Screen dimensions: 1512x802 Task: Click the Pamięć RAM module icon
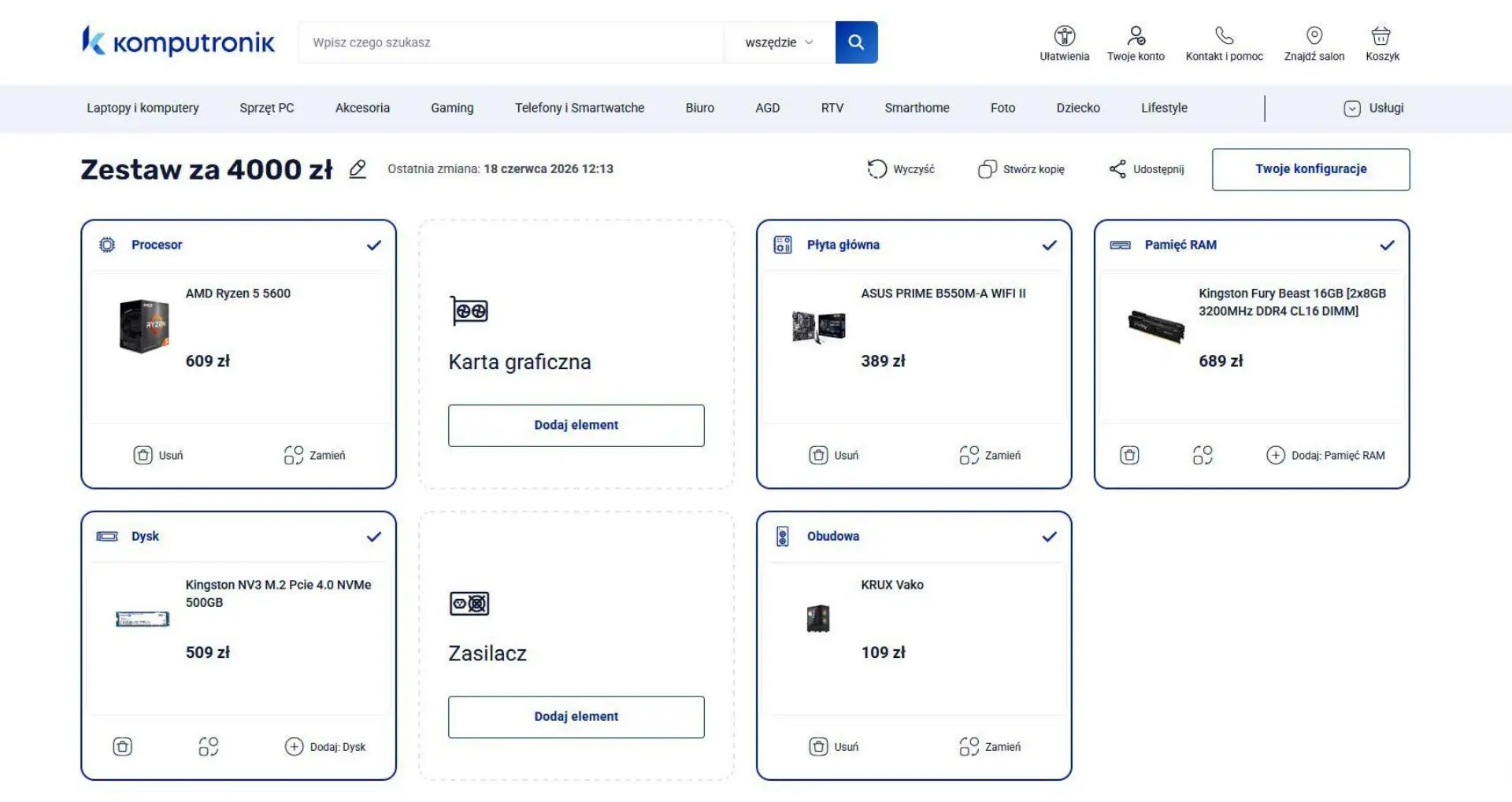[1120, 245]
